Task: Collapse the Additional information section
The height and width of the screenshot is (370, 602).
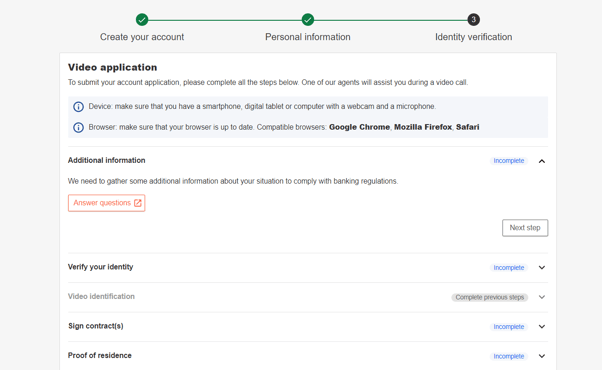Action: (542, 161)
